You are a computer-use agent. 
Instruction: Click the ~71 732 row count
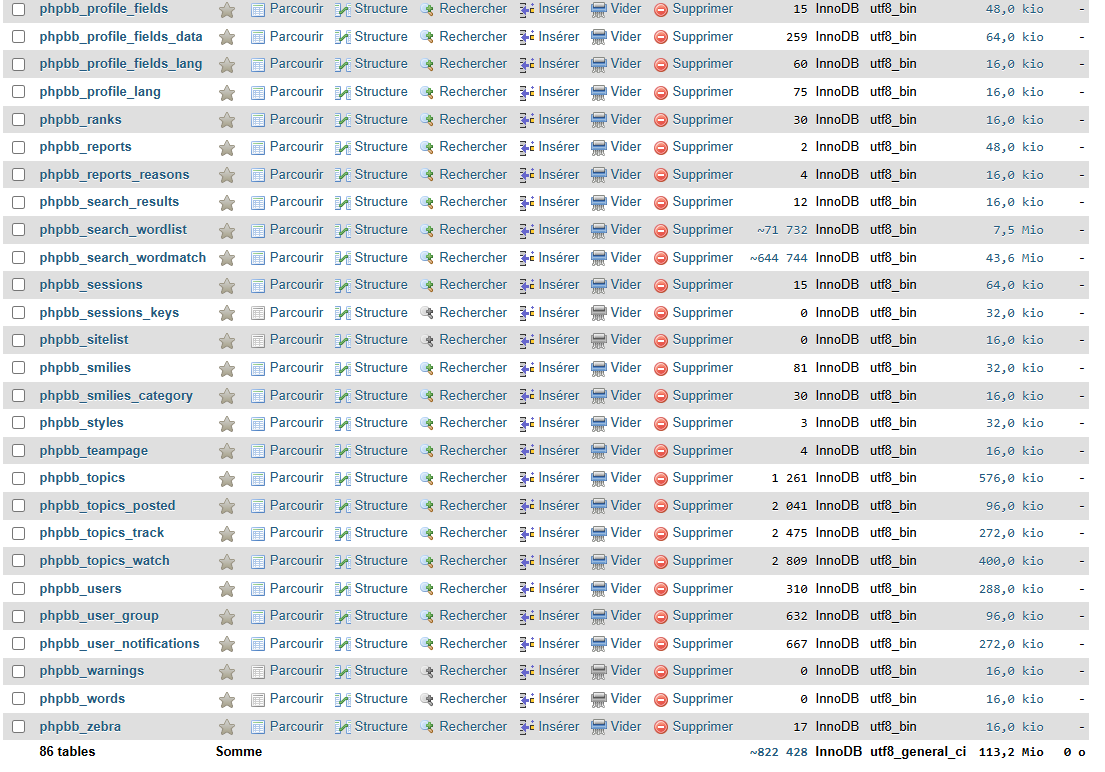[x=782, y=230]
